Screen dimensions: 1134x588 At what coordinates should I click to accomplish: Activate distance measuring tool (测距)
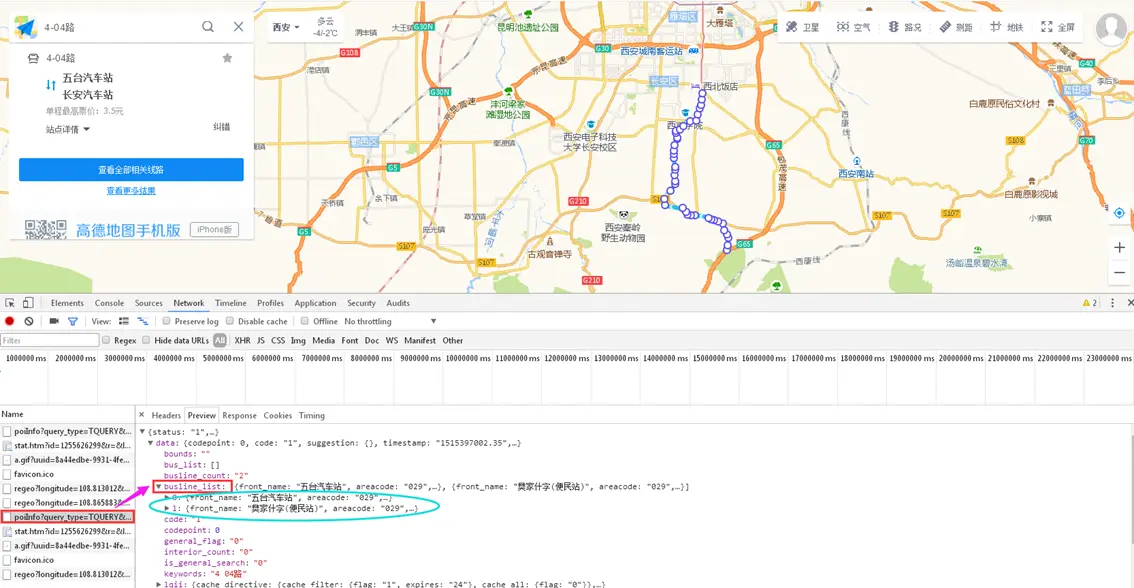click(x=956, y=27)
